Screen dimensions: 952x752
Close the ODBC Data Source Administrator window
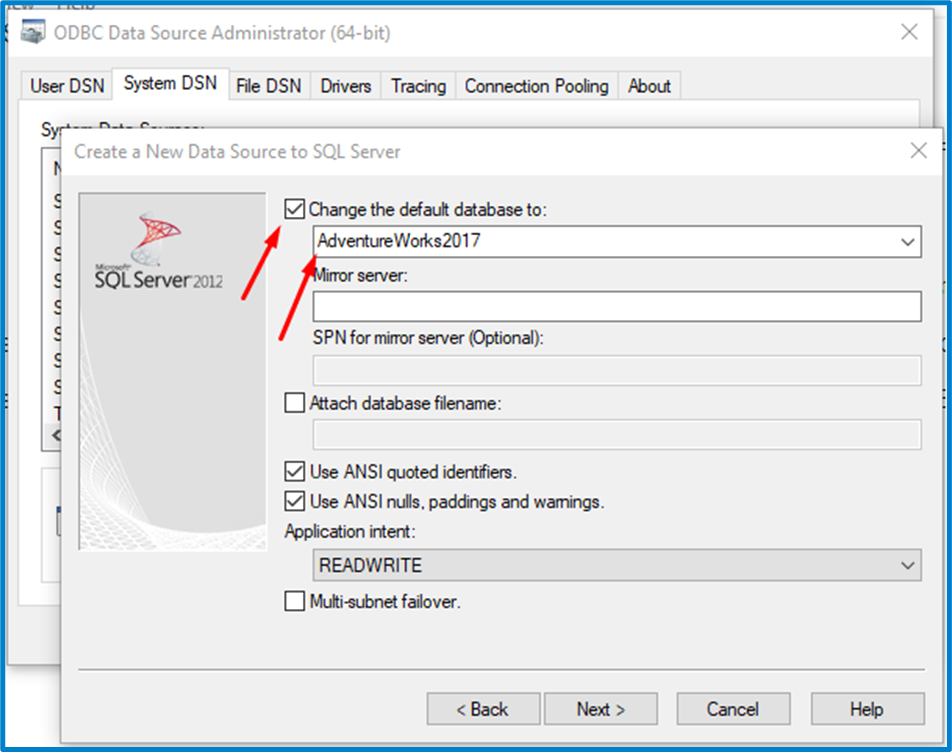pos(909,32)
